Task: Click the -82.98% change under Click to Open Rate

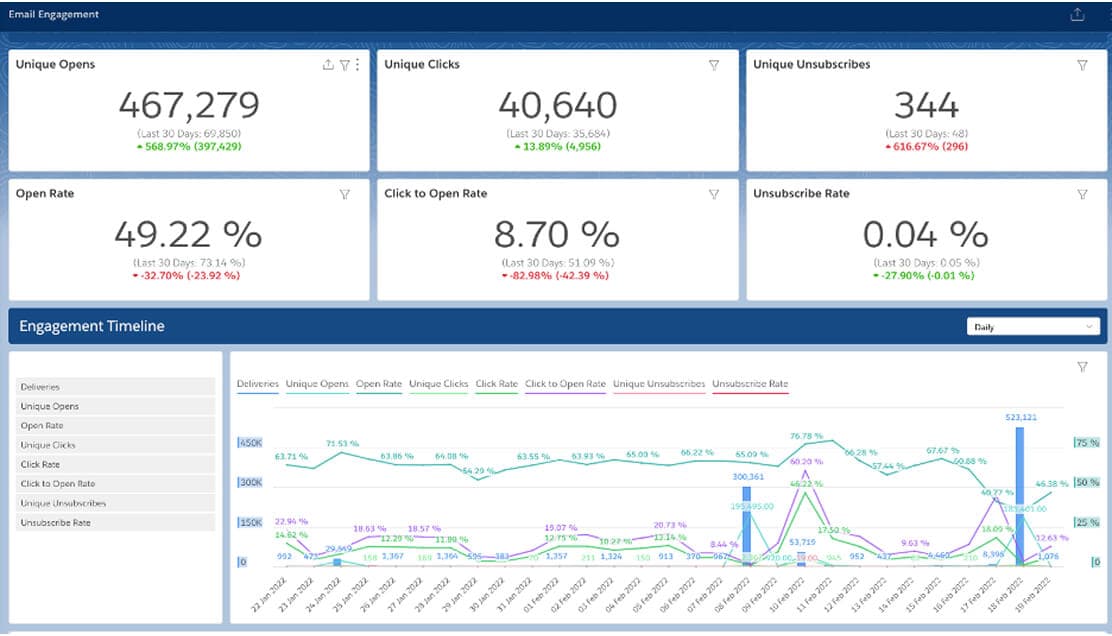Action: pyautogui.click(x=555, y=276)
